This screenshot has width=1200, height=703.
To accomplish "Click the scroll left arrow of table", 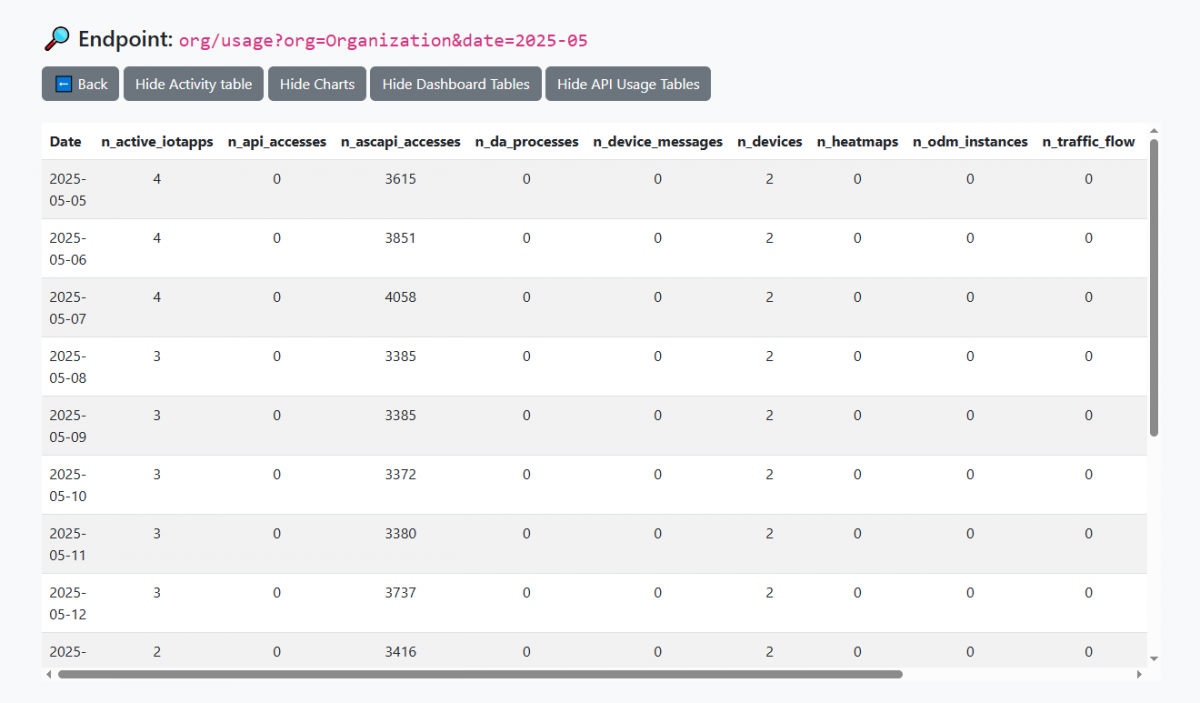I will [49, 675].
